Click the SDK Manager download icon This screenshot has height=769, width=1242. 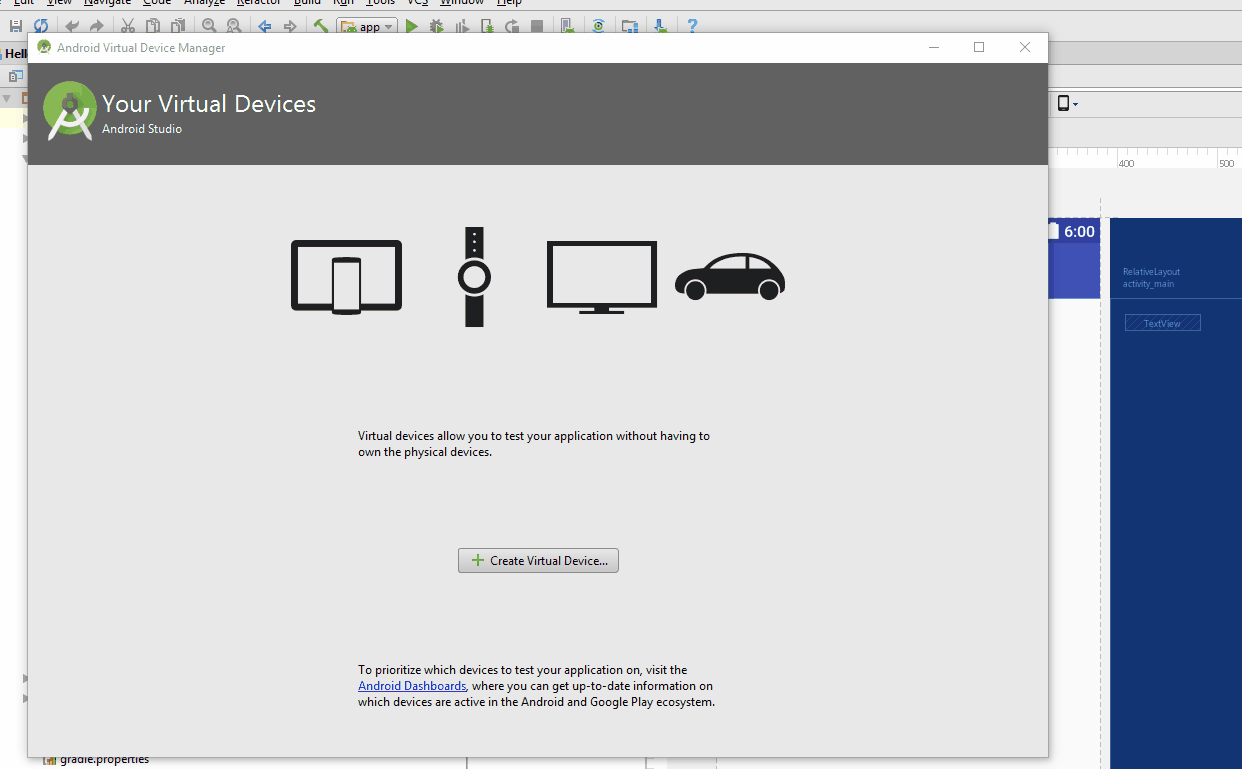[660, 26]
